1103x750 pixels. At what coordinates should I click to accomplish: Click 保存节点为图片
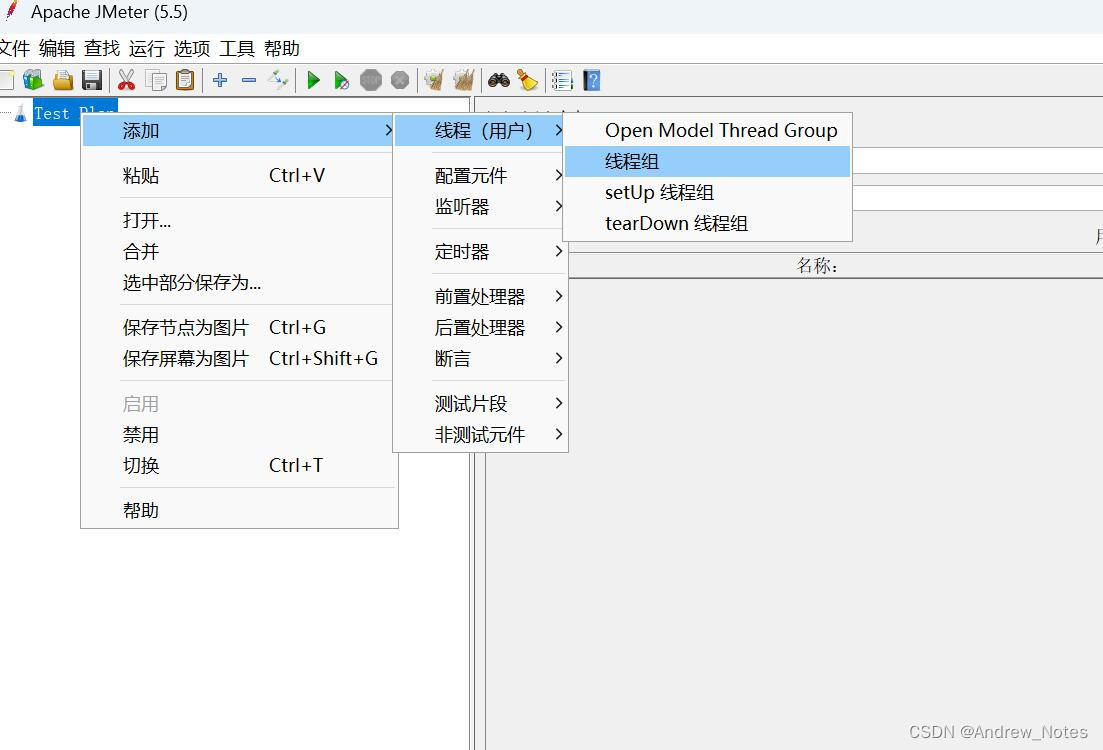pyautogui.click(x=238, y=327)
